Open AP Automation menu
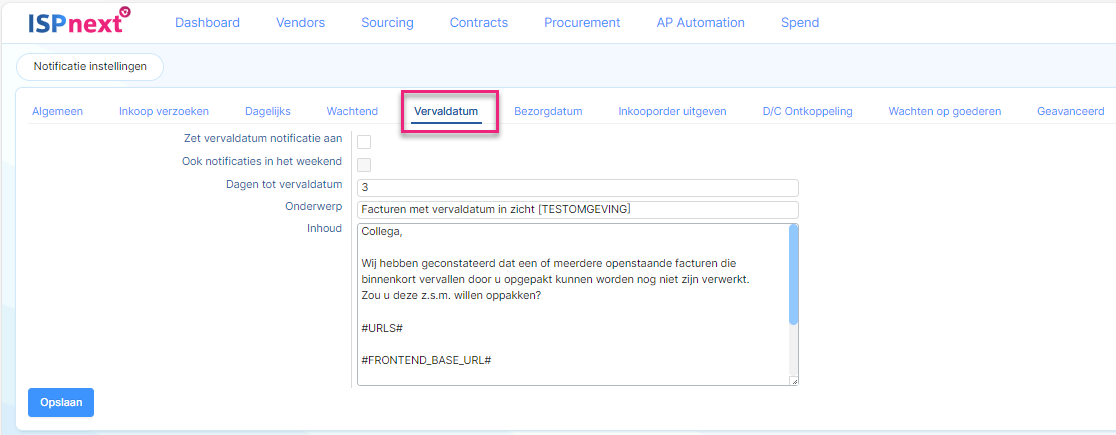The image size is (1116, 435). [x=700, y=23]
